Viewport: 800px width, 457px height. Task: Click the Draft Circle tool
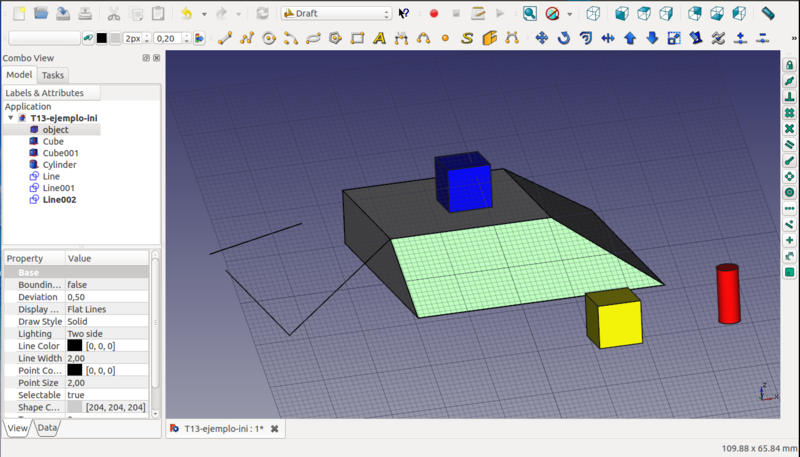[269, 38]
